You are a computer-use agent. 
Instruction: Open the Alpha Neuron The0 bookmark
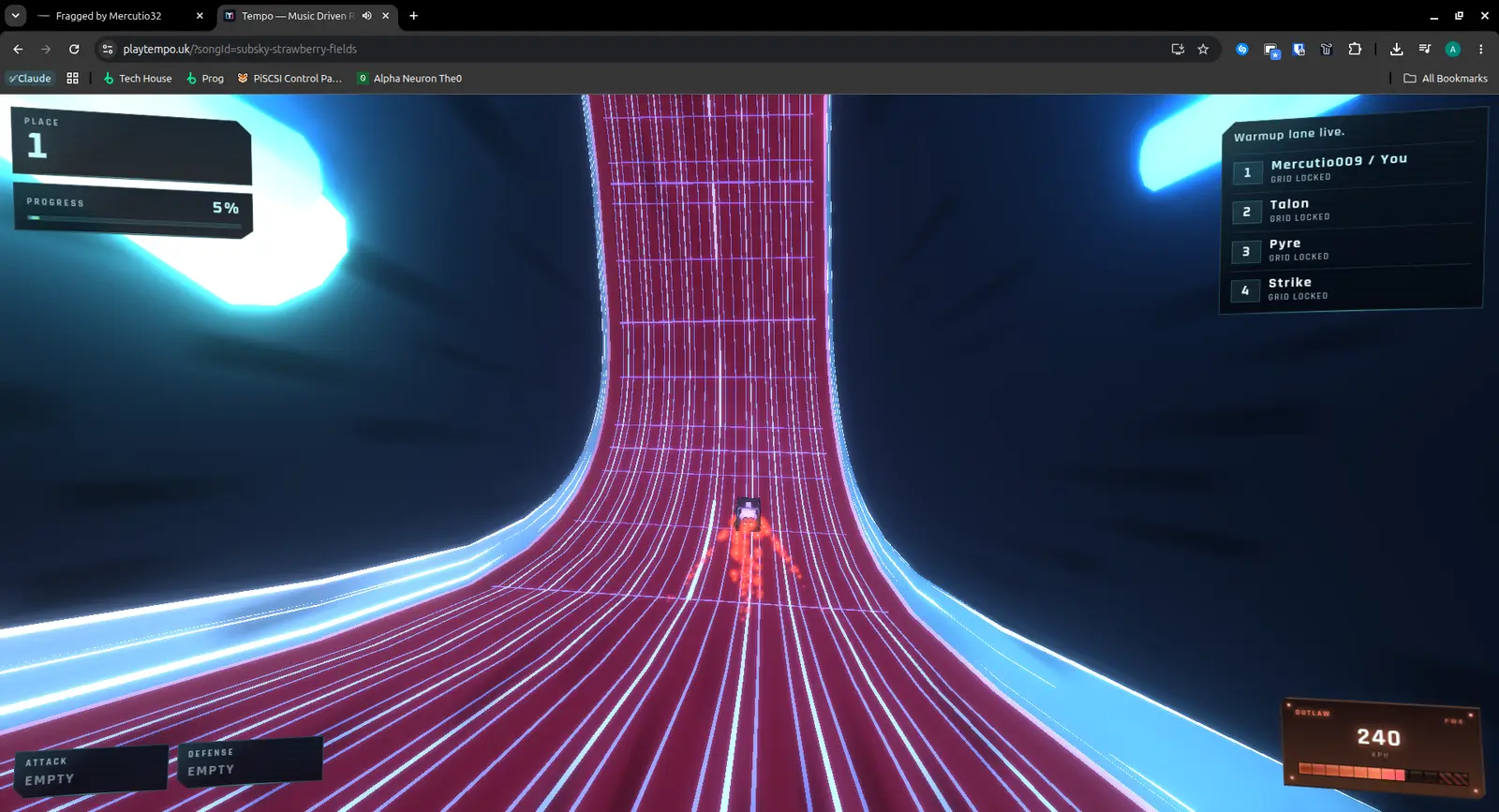[x=409, y=79]
